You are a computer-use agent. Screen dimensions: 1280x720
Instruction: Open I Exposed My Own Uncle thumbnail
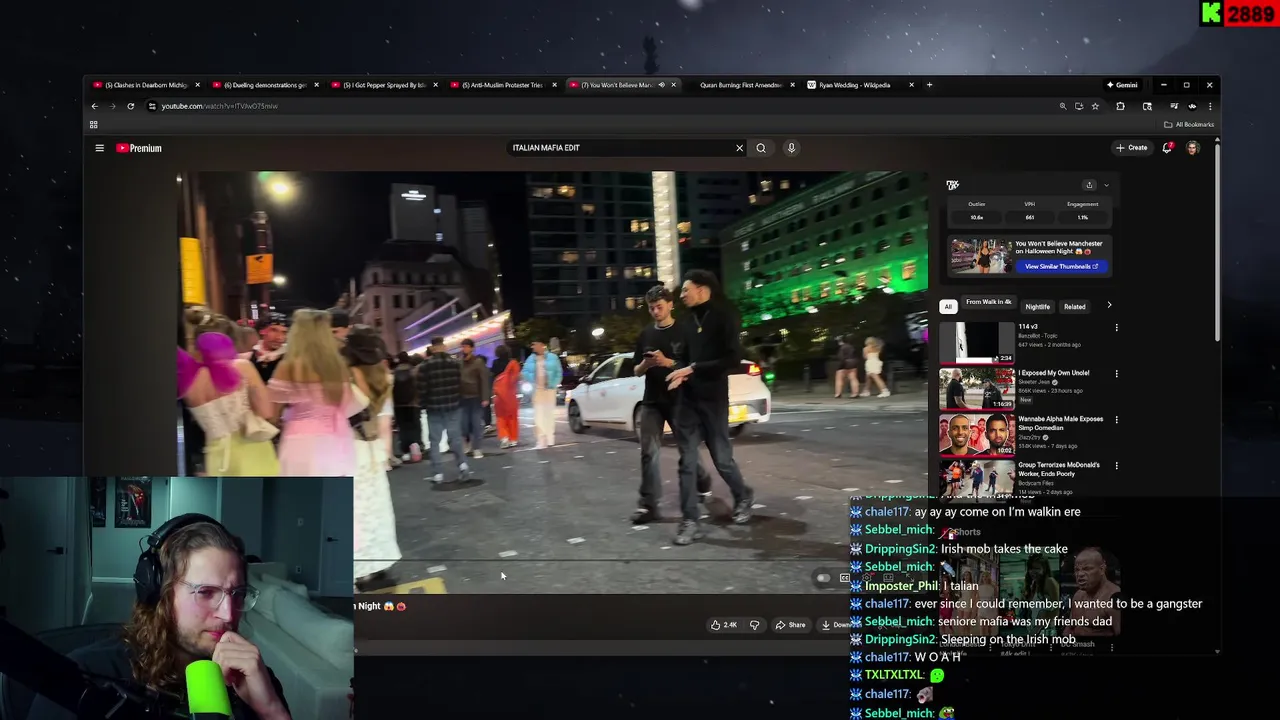977,388
